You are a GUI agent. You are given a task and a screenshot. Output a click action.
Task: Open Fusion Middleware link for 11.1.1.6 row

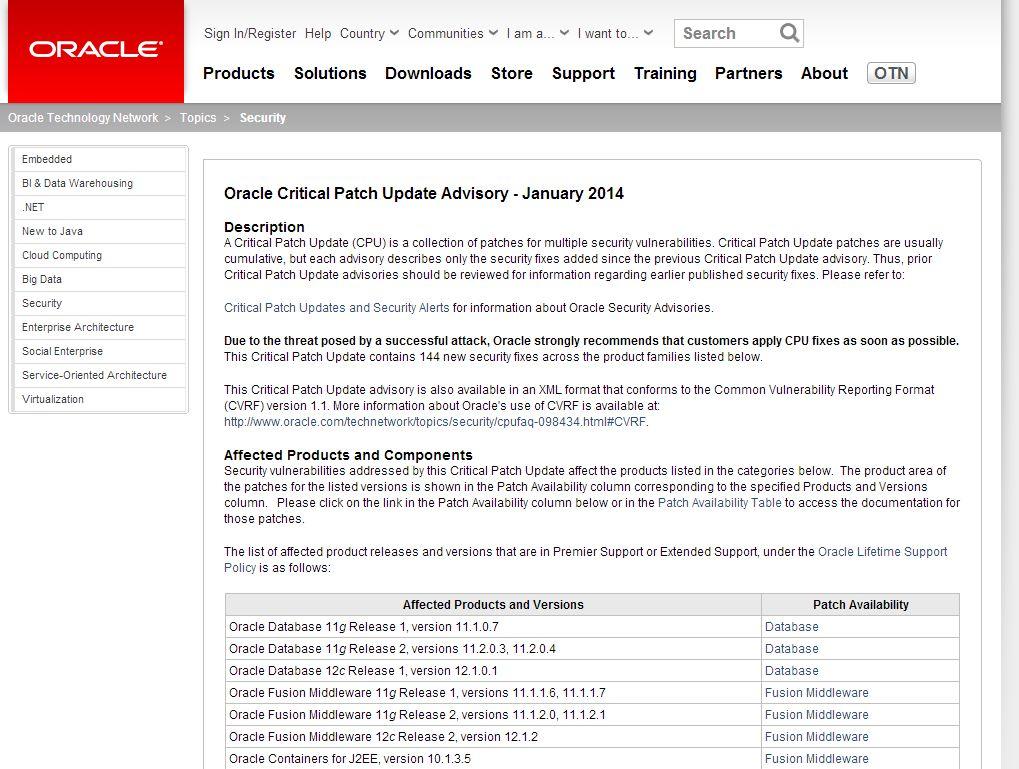[816, 693]
